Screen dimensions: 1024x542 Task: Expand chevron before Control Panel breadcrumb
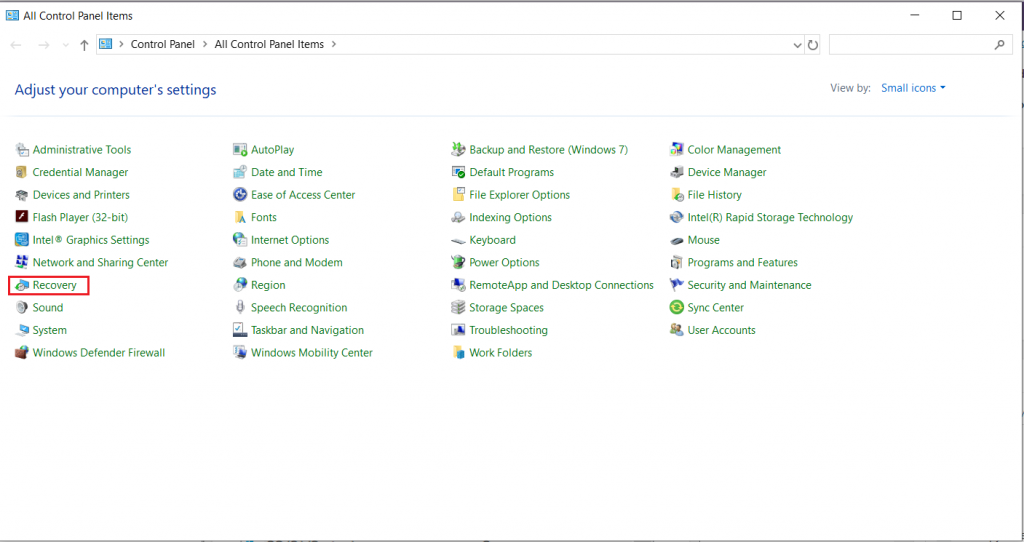pos(121,44)
